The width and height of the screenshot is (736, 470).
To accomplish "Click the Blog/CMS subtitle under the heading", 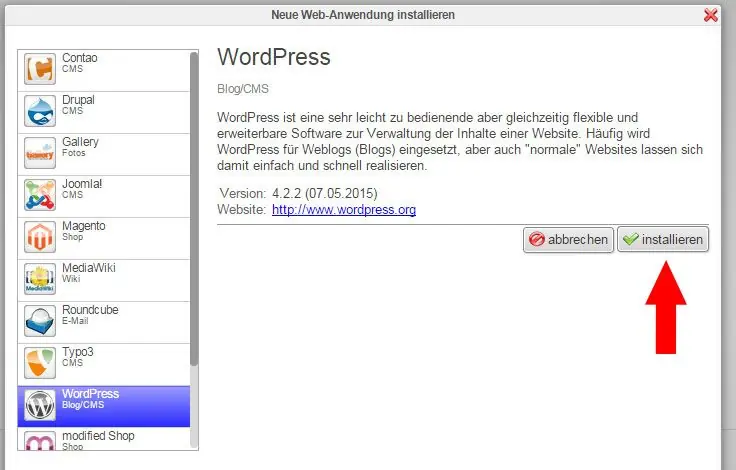I will pos(243,89).
